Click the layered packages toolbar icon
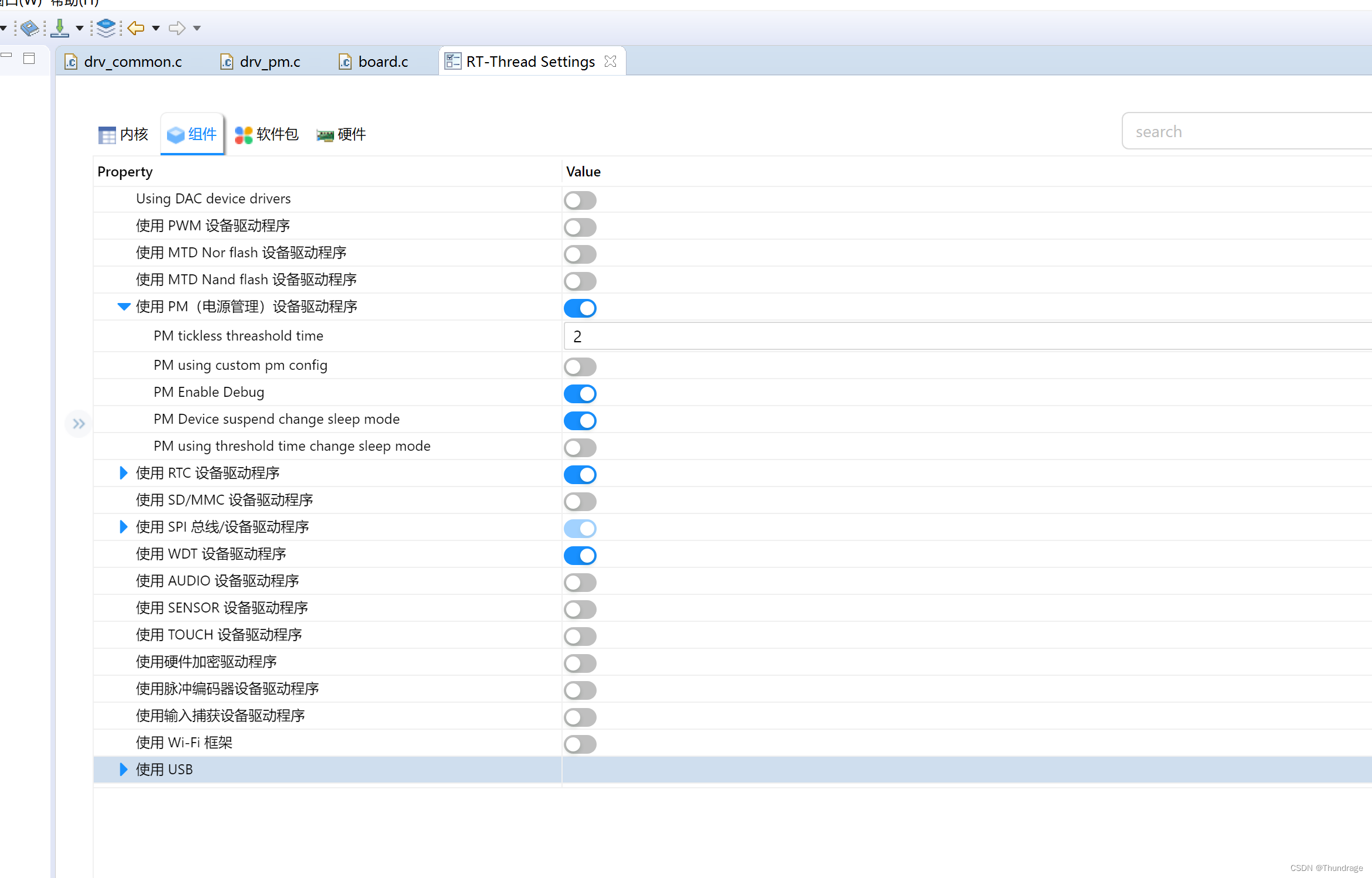 click(106, 28)
